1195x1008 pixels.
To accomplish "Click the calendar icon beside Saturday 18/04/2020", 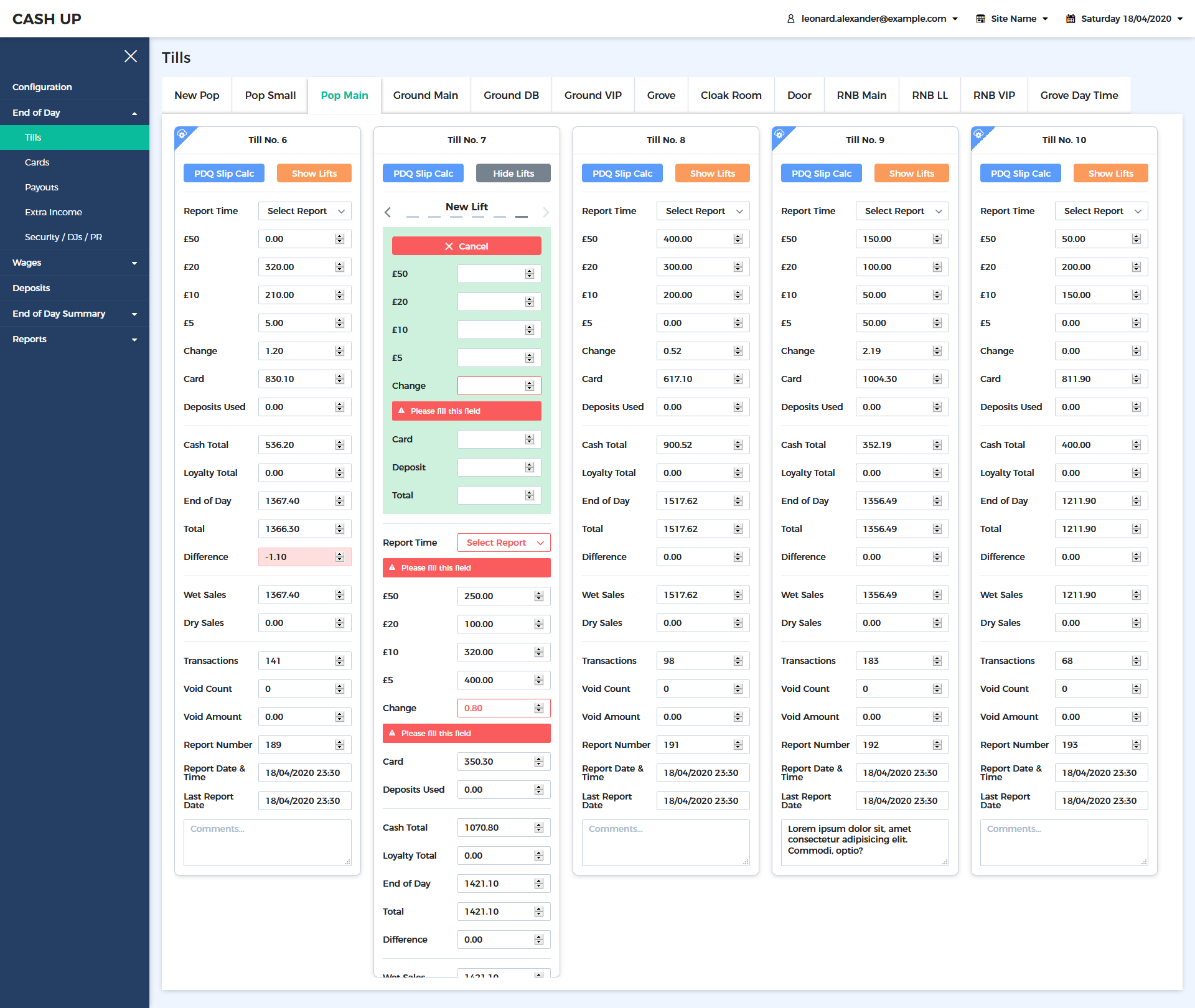I will [x=1071, y=19].
